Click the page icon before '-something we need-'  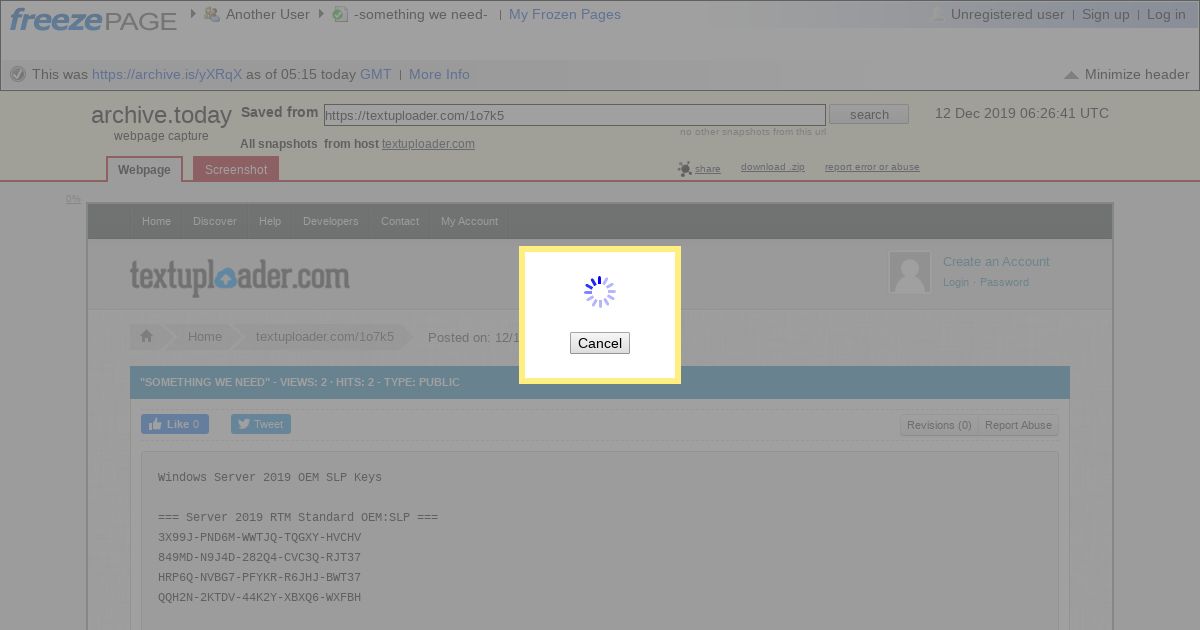click(340, 14)
